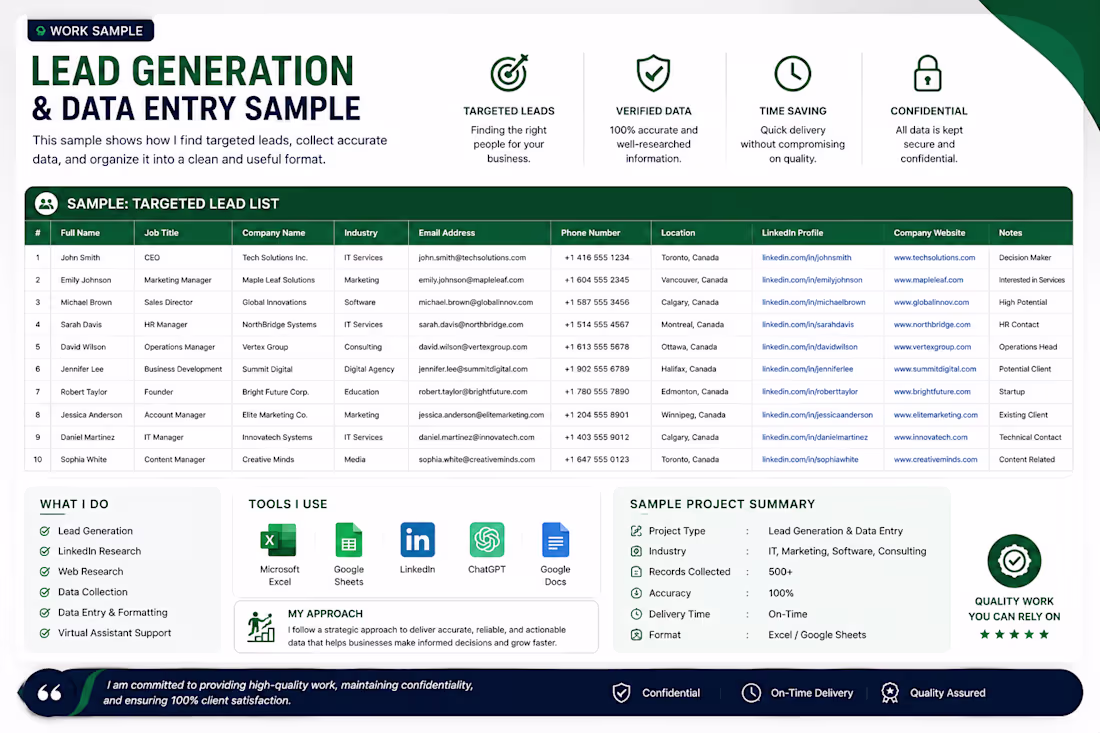Screen dimensions: 1100x733
Task: Click the Time Saving clock icon
Action: (792, 74)
